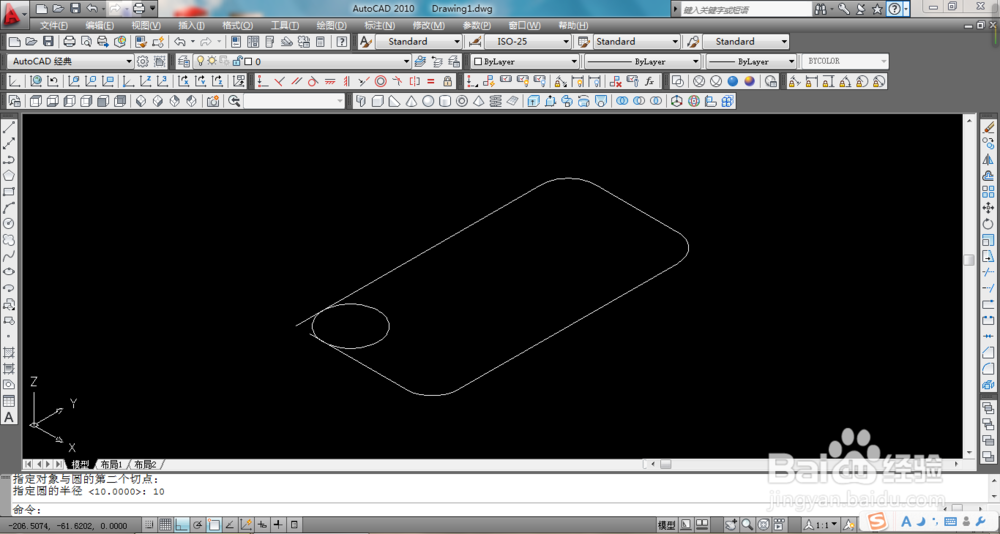Open the 修改(M) menu
Image resolution: width=1000 pixels, height=534 pixels.
click(429, 26)
